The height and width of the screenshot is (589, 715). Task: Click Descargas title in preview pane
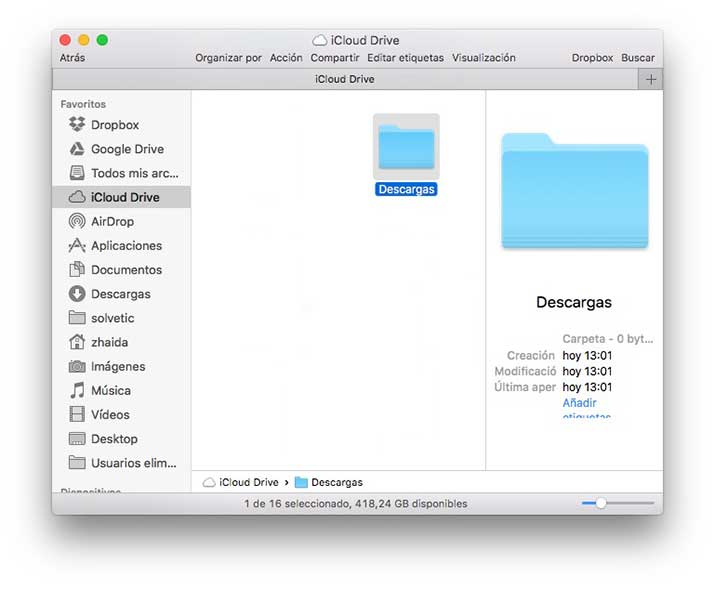pyautogui.click(x=574, y=302)
